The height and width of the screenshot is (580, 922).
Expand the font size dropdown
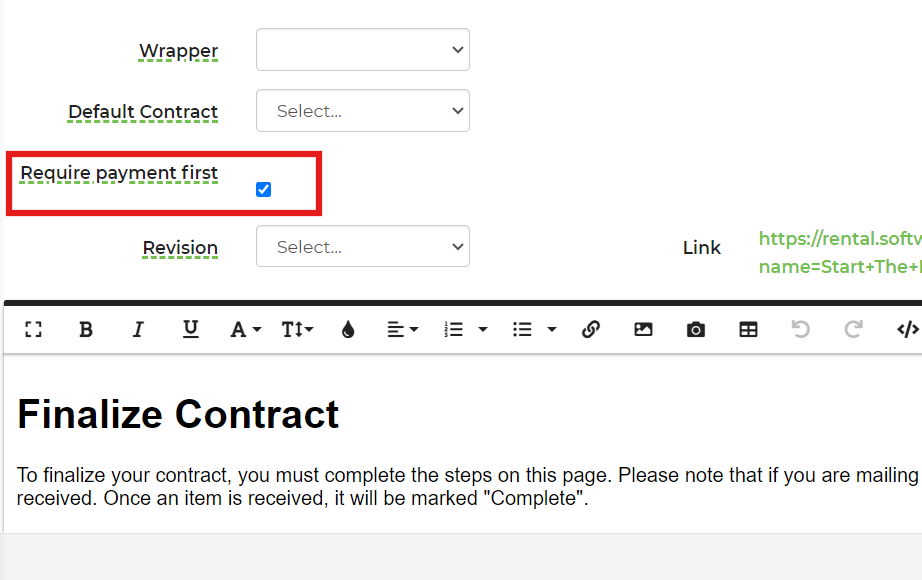point(297,330)
